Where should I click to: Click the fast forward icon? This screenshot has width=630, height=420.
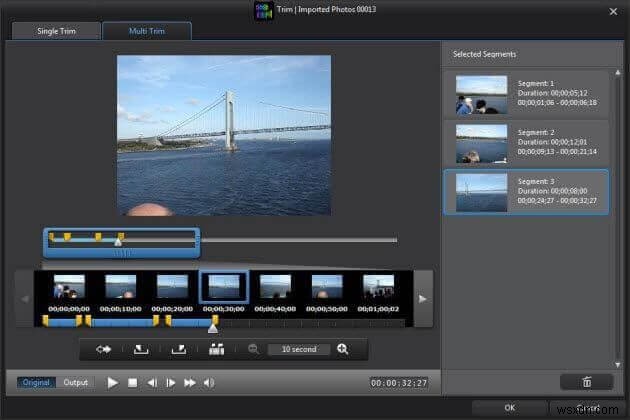tap(189, 383)
